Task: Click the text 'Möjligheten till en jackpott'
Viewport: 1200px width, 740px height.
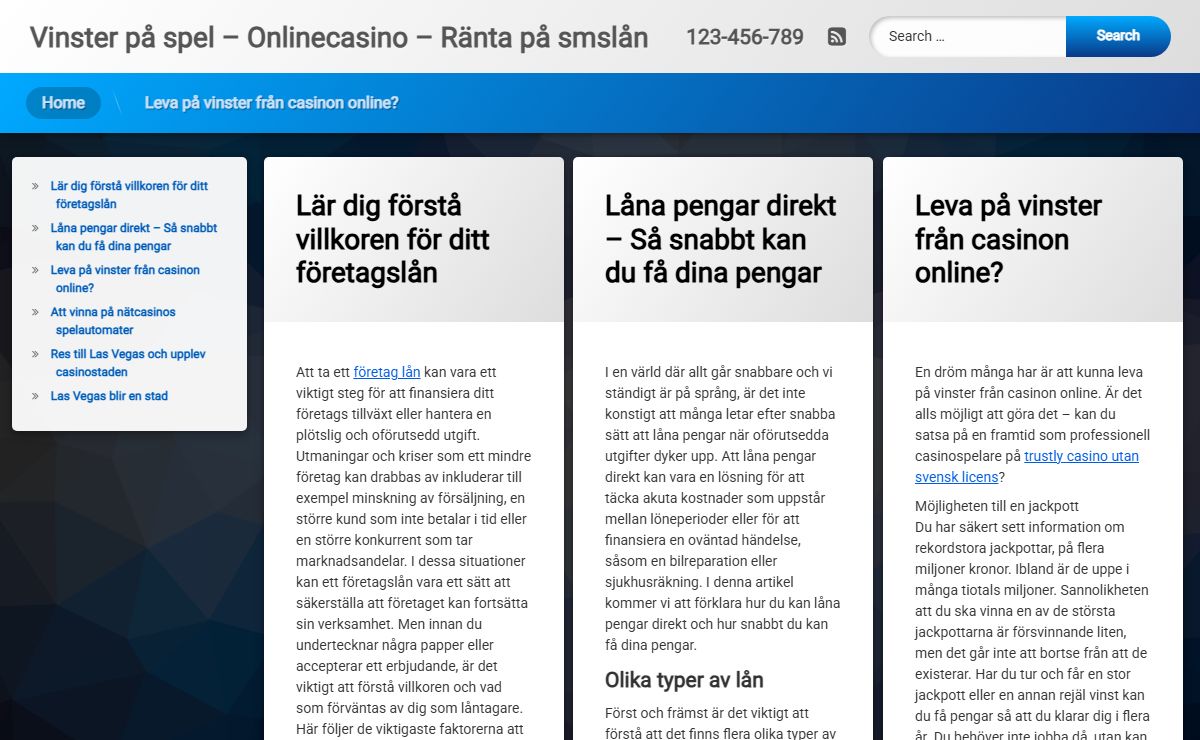Action: click(x=997, y=506)
